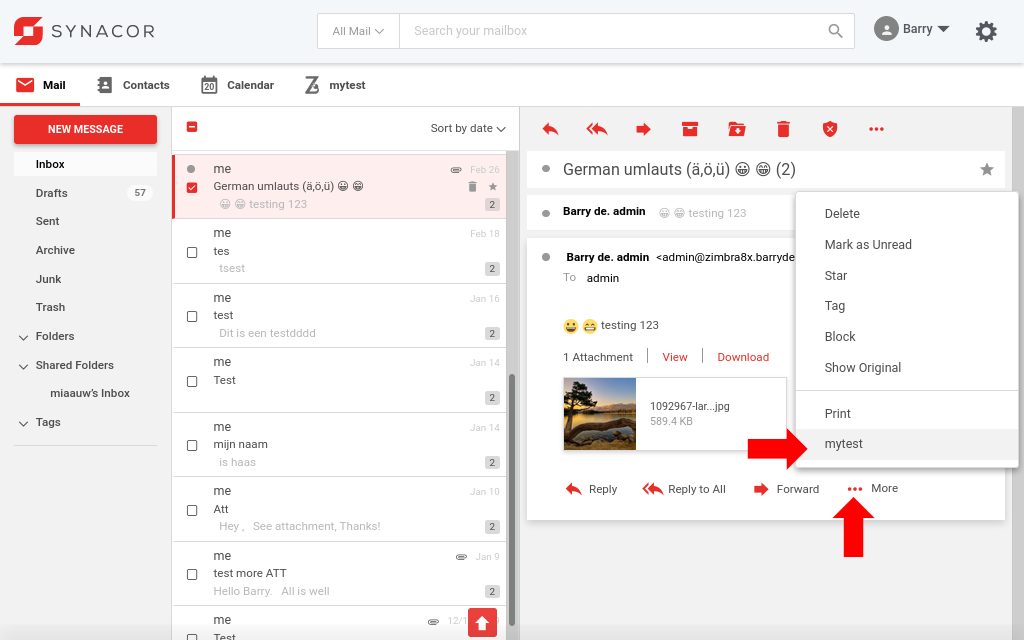Click the Forward arrow icon in the toolbar
The height and width of the screenshot is (640, 1024).
point(643,129)
